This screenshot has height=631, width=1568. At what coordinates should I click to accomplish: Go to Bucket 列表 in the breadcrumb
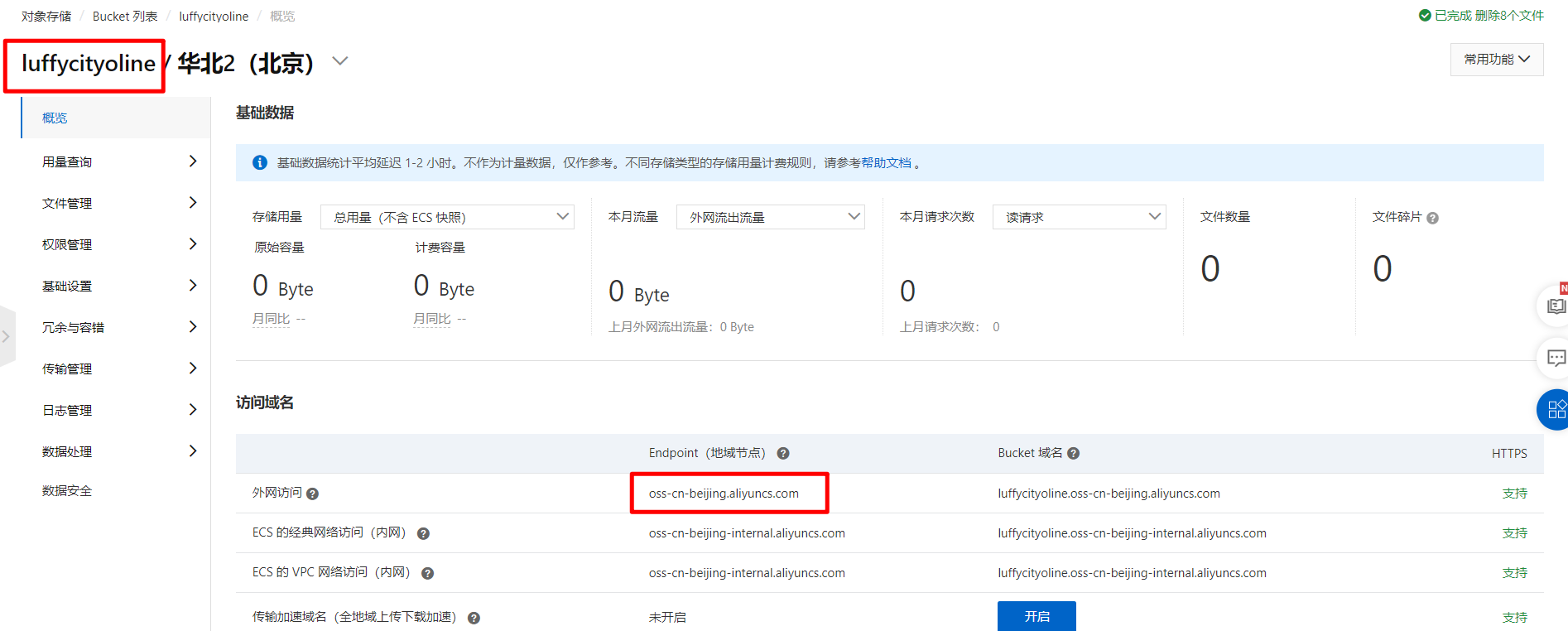pos(125,17)
